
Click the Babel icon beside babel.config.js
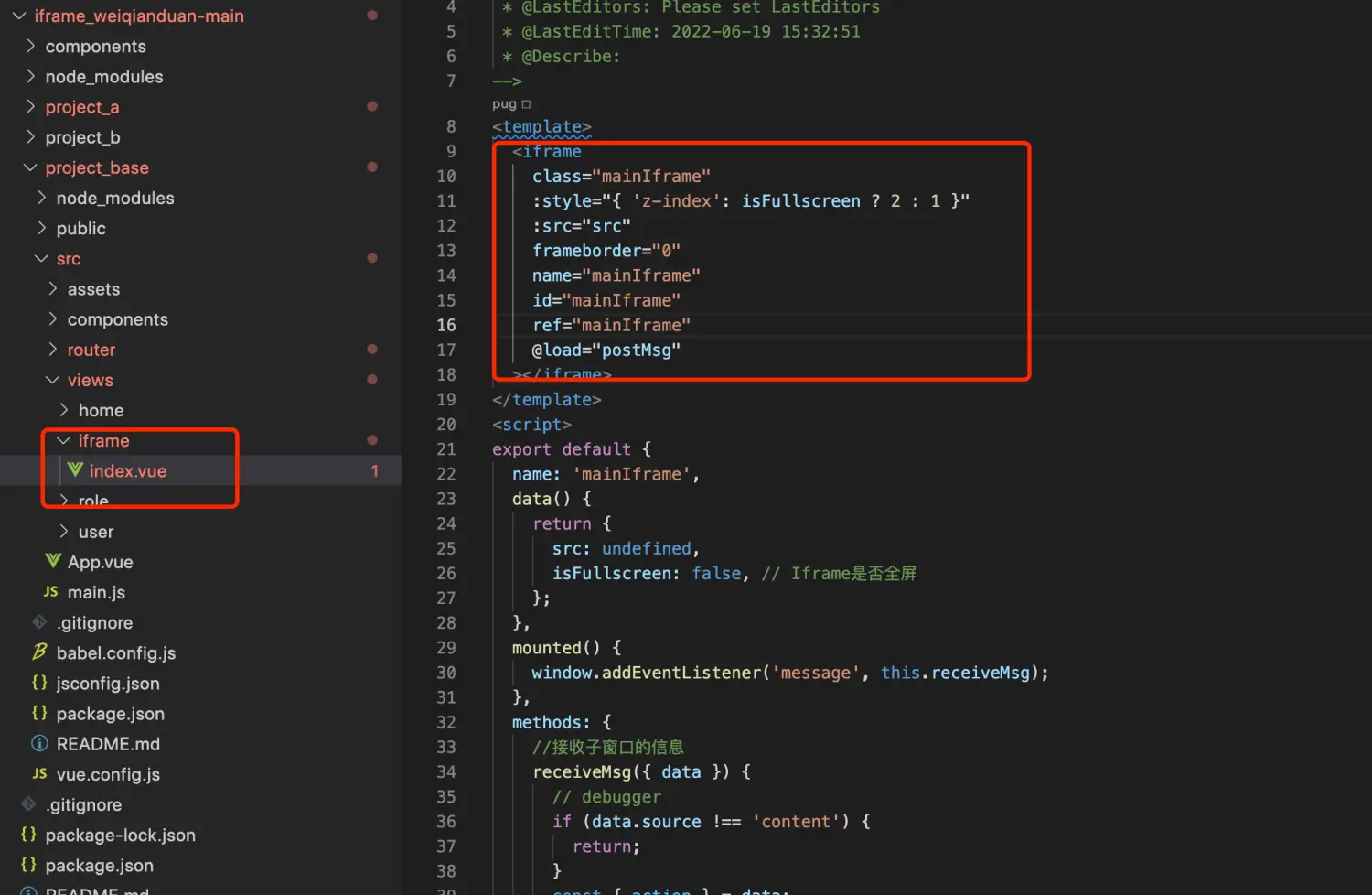click(39, 652)
